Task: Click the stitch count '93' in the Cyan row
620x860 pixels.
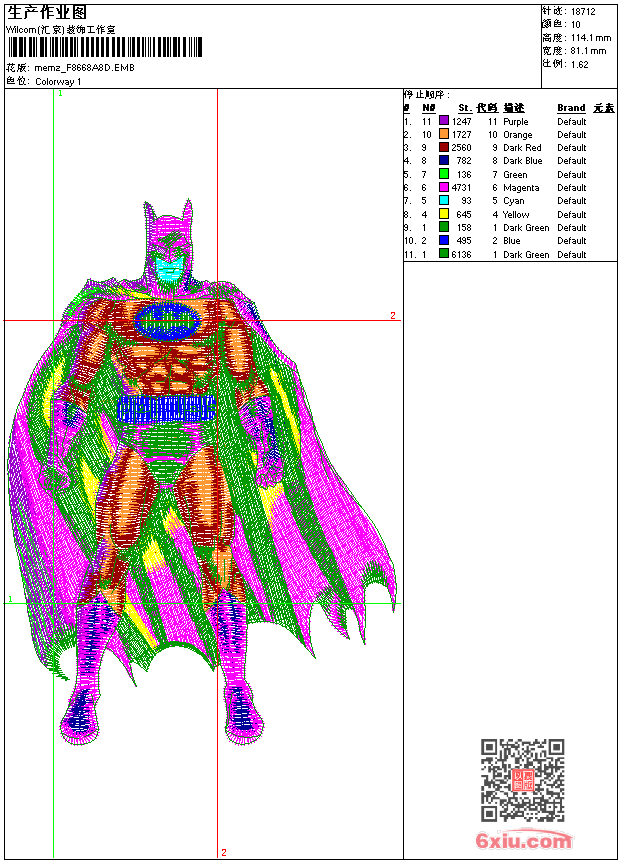Action: (466, 201)
